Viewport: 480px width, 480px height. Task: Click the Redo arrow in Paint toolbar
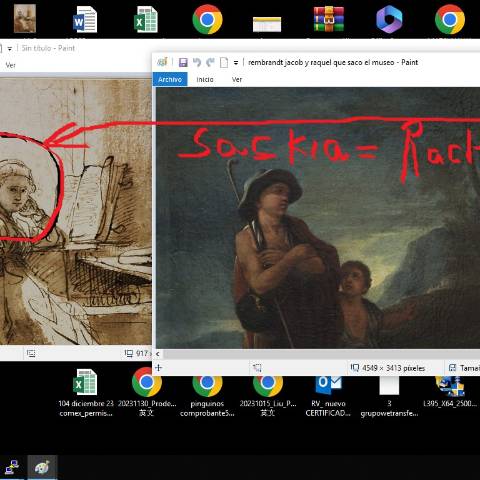point(210,62)
